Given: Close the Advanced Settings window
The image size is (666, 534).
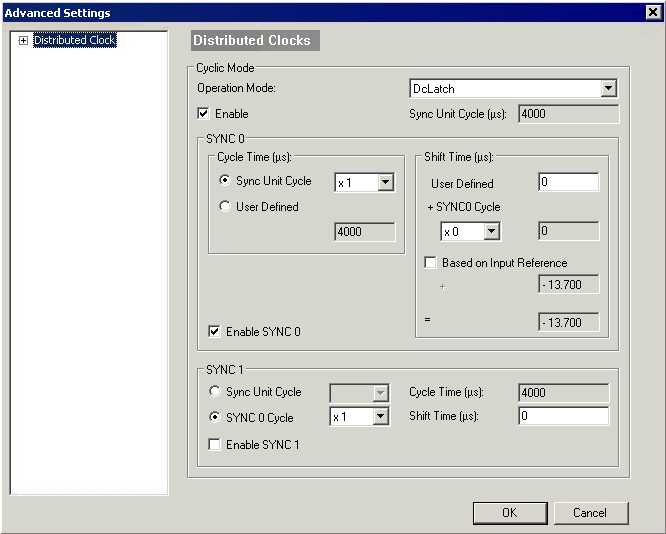Looking at the screenshot, I should [x=653, y=12].
